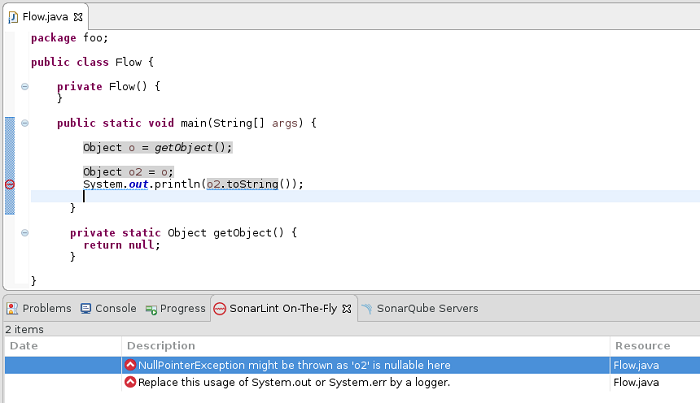Click the Progress view icon

[x=152, y=309]
